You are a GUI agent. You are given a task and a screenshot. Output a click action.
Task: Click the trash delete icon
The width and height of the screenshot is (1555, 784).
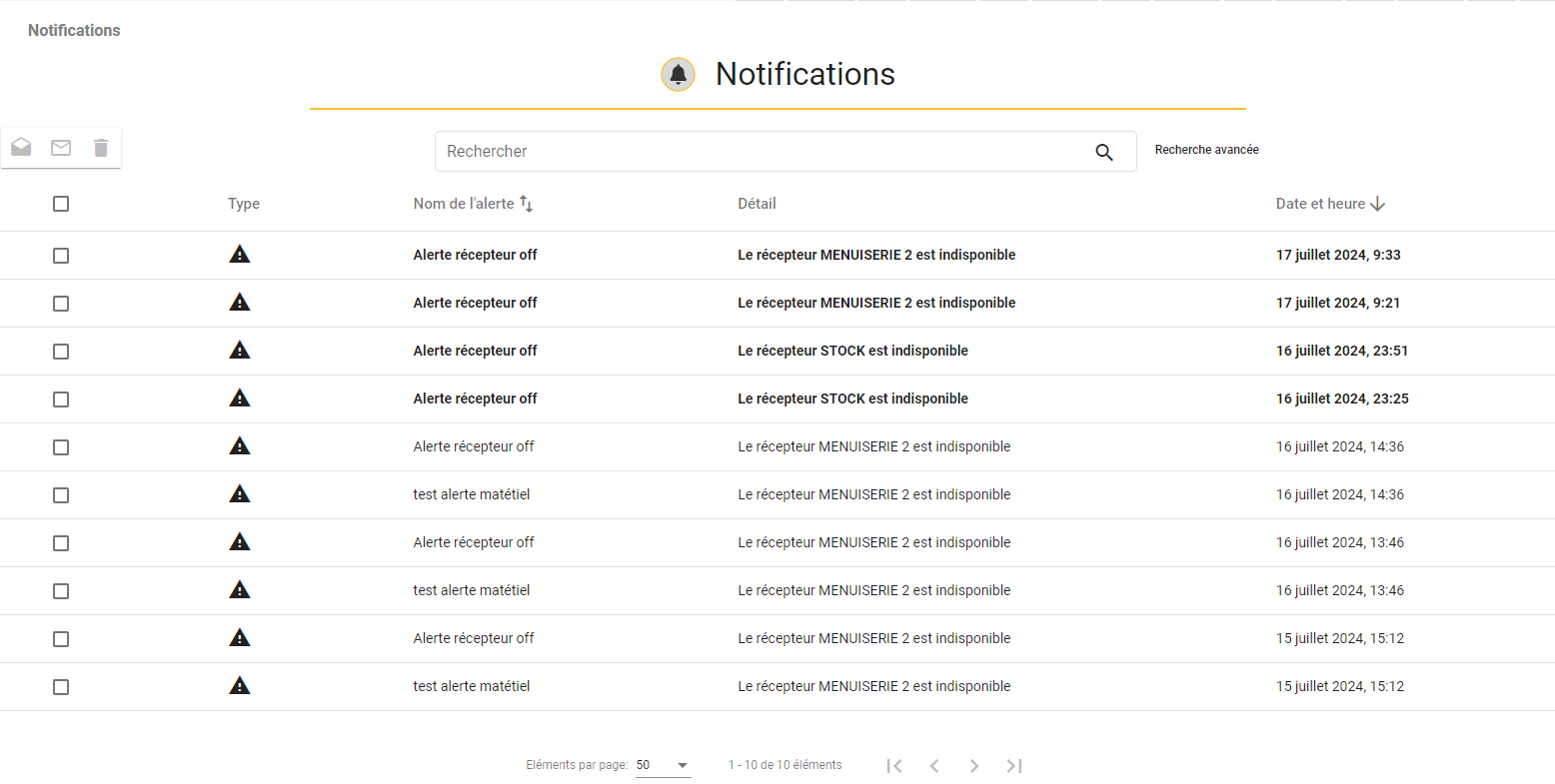(101, 148)
